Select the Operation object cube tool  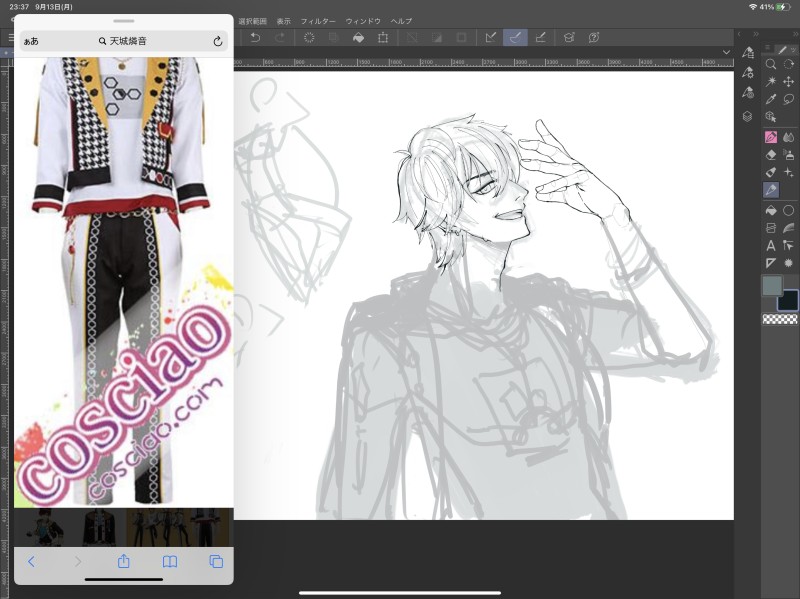[771, 117]
